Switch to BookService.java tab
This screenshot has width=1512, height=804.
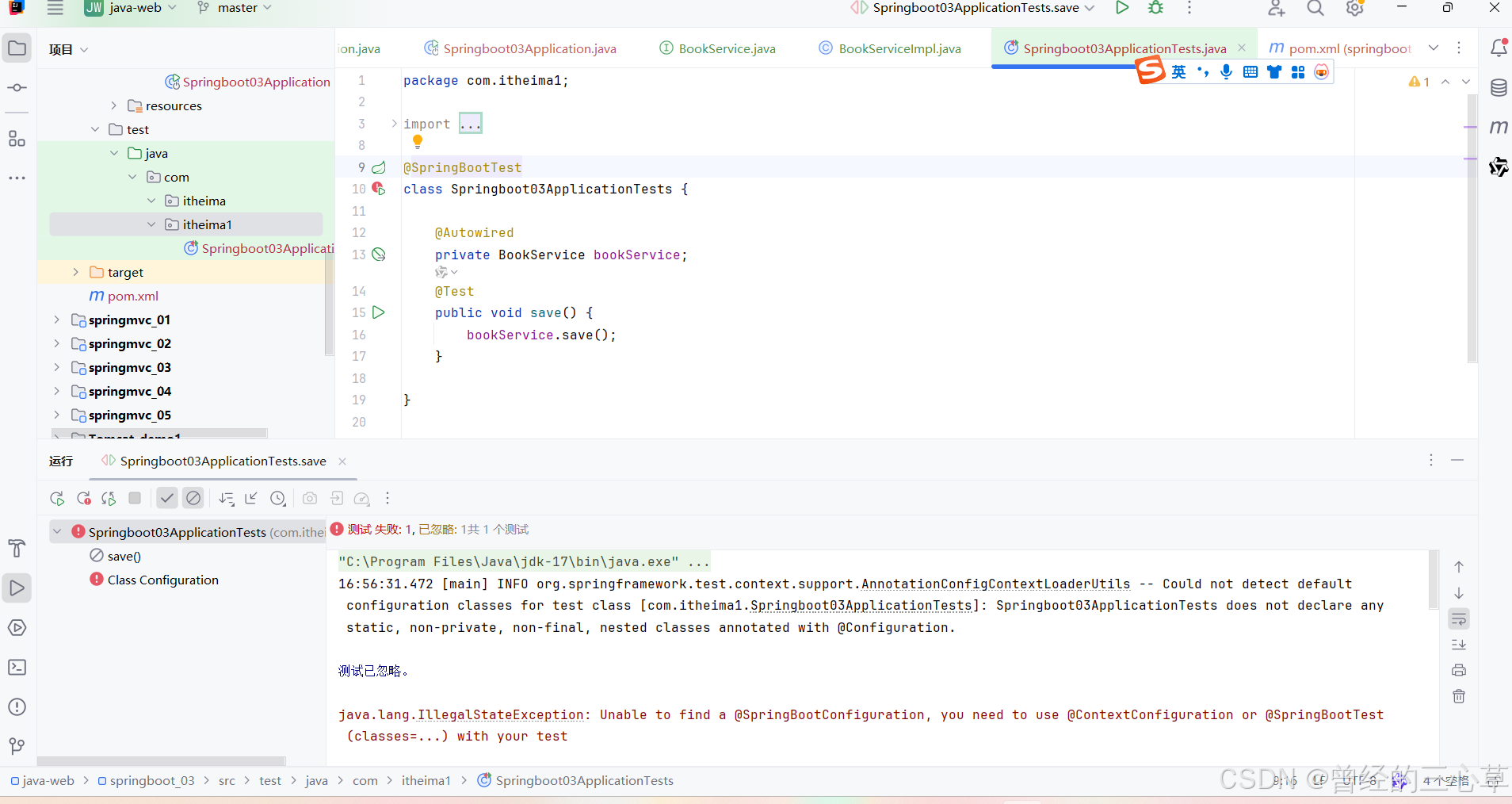717,48
